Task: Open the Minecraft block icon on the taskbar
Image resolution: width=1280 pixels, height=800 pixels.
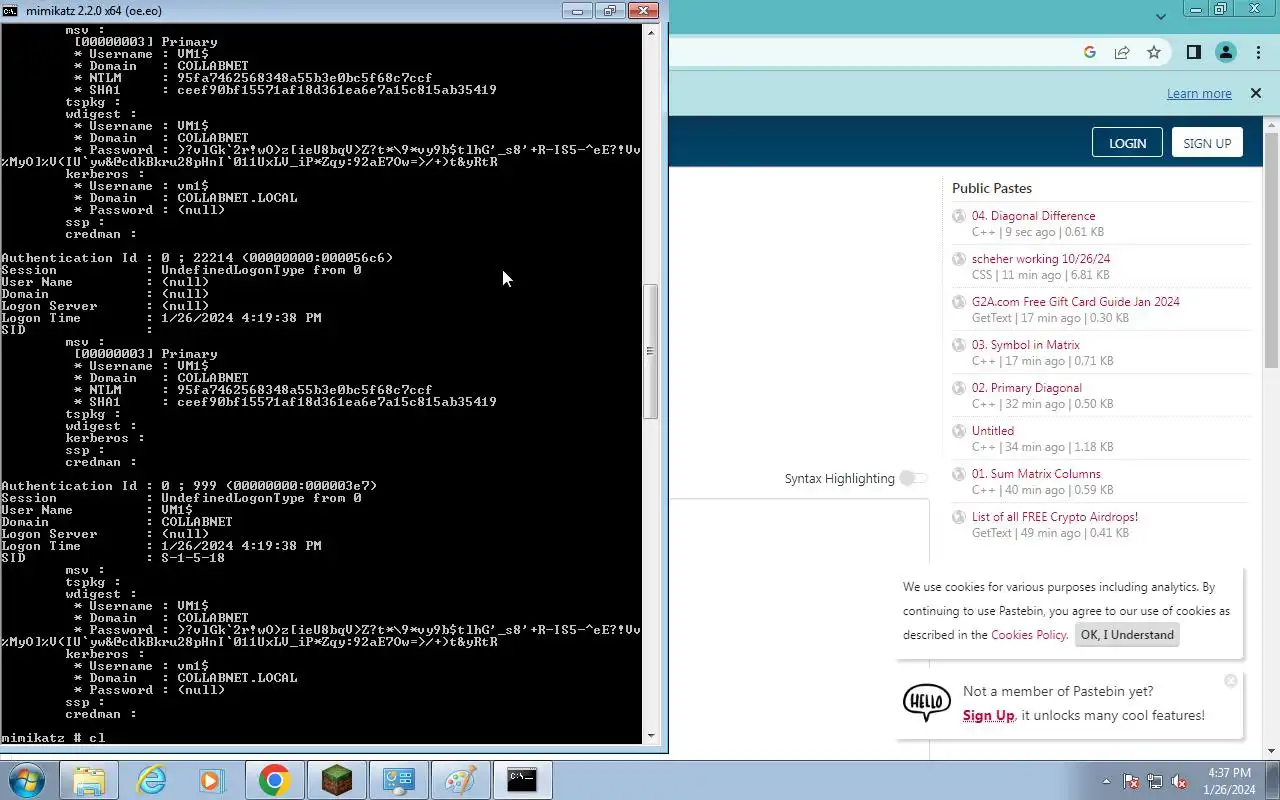Action: (336, 780)
